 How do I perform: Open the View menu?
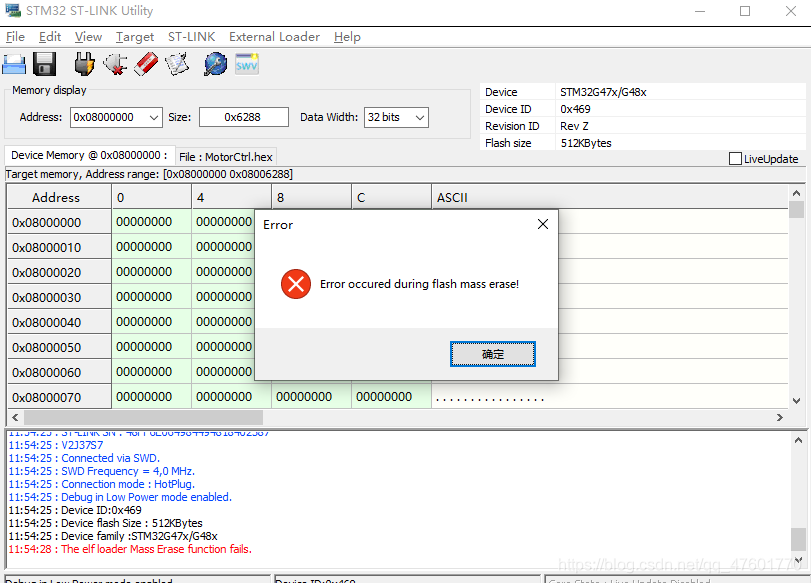(x=88, y=37)
